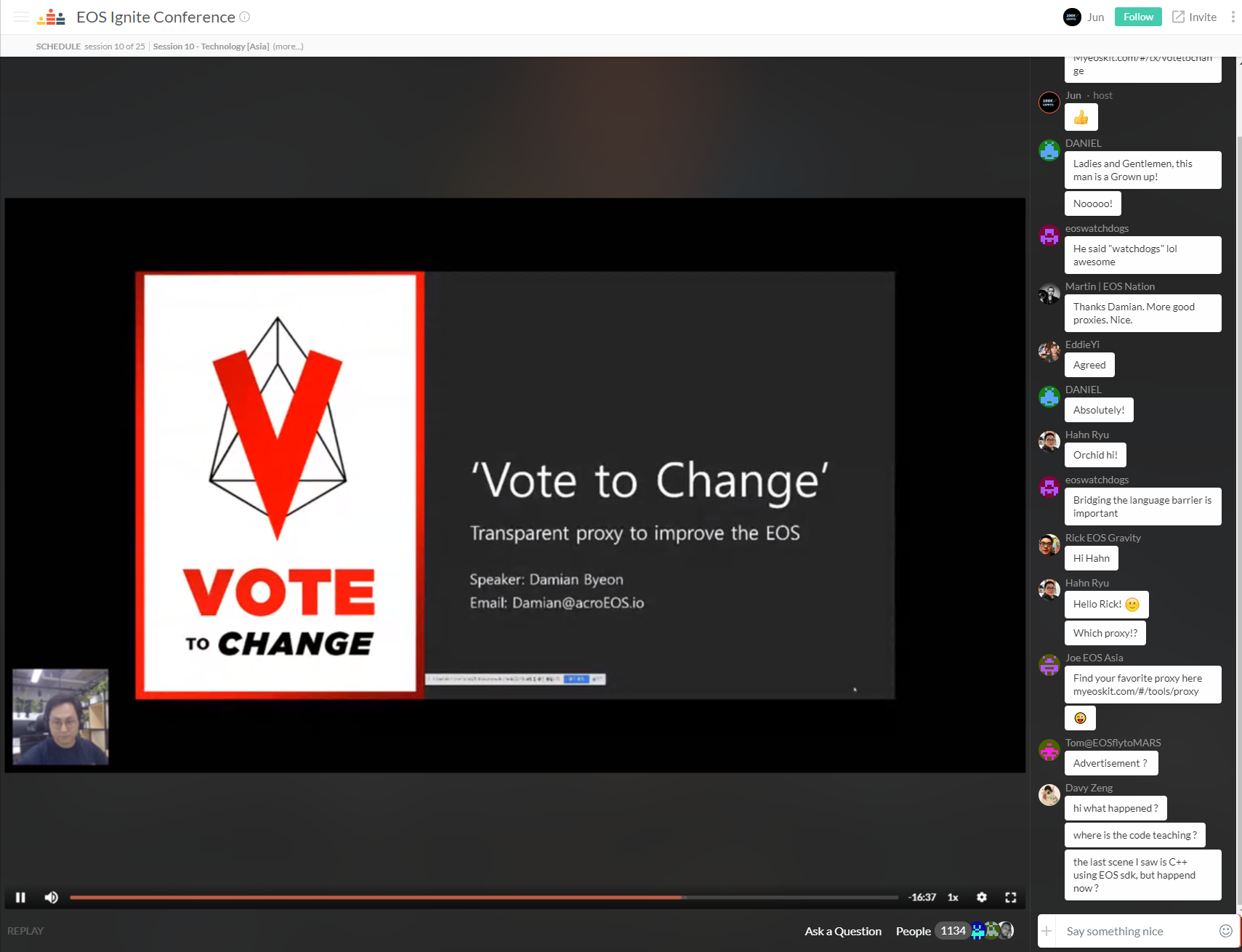Screen dimensions: 1242x952
Task: Open the vertical three-dot options menu
Action: (1233, 17)
